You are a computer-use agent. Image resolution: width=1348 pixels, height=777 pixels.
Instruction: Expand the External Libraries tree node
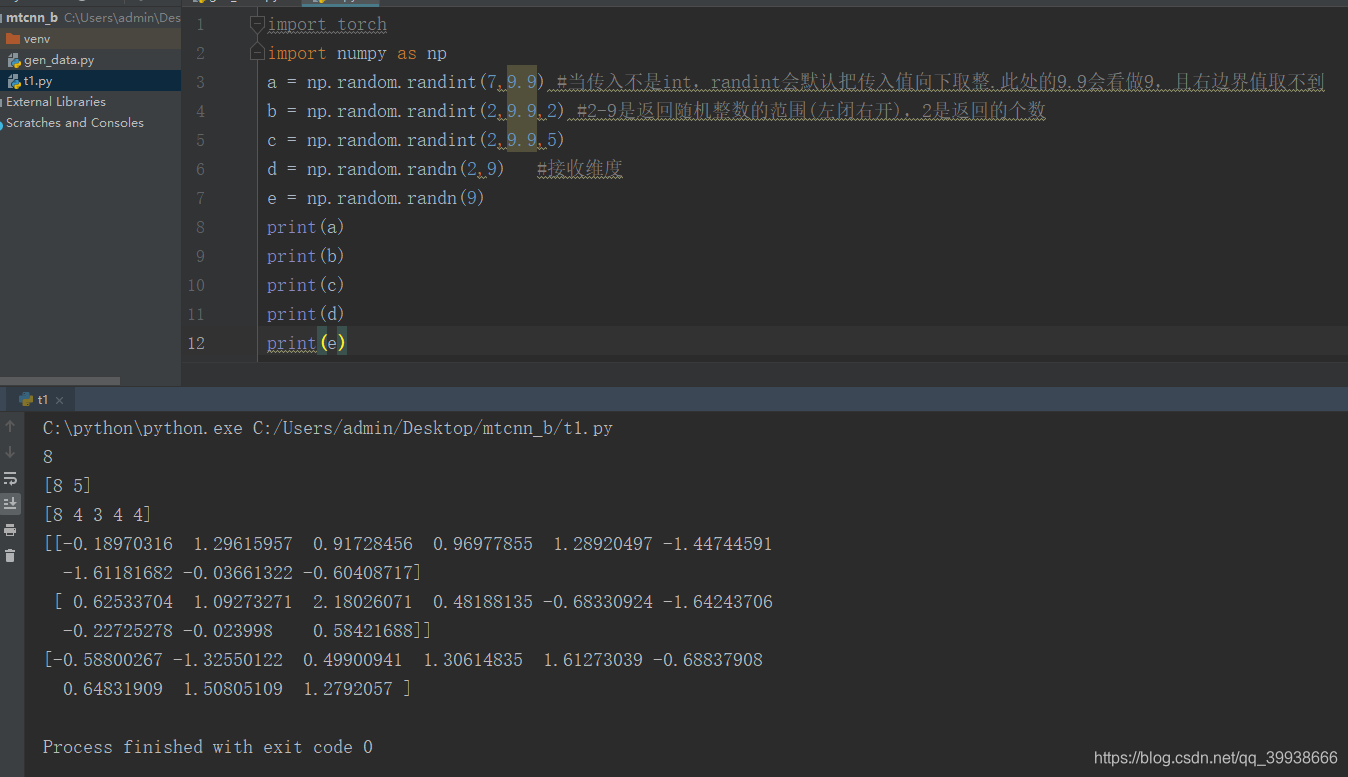[x=55, y=101]
